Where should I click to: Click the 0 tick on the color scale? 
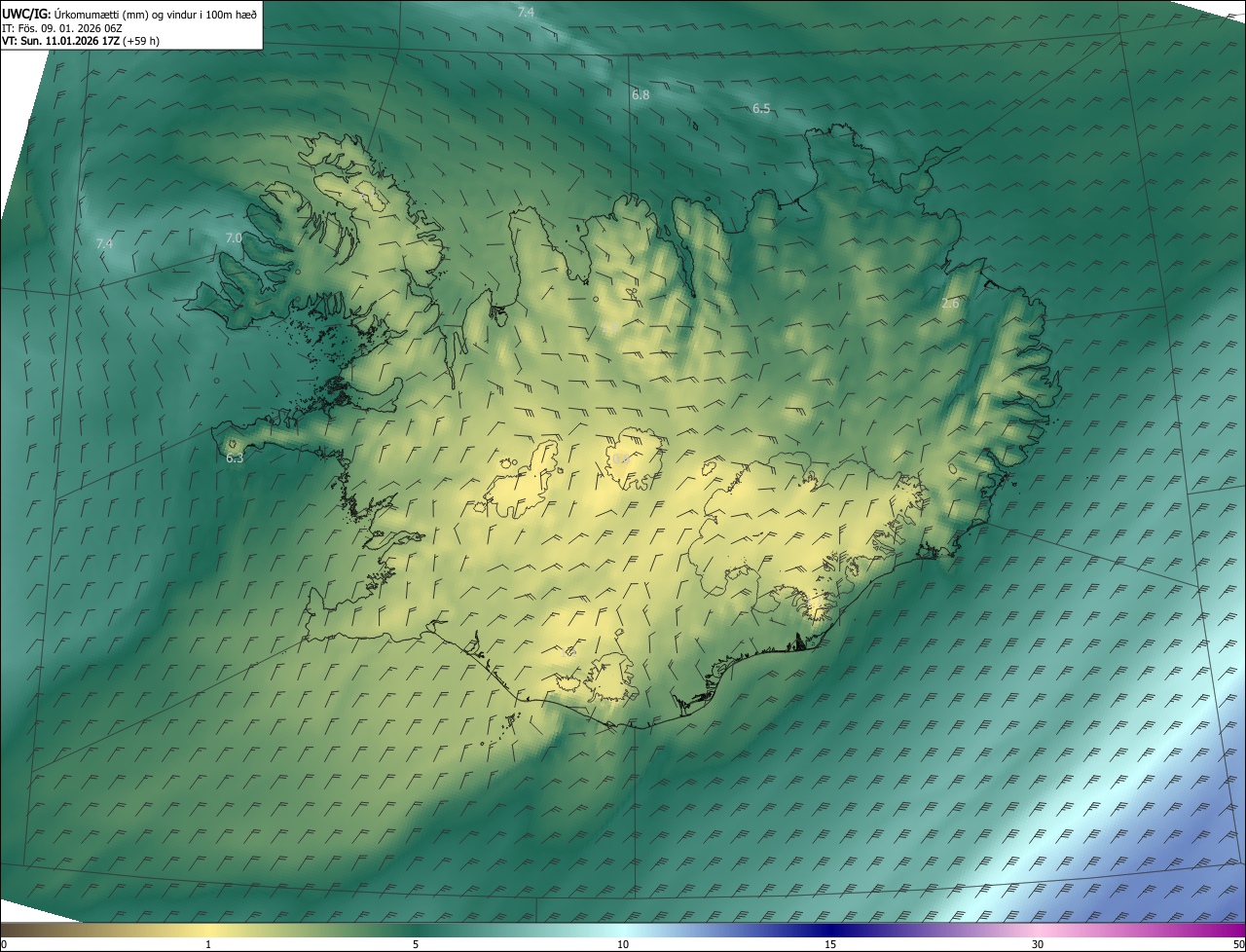pyautogui.click(x=4, y=944)
